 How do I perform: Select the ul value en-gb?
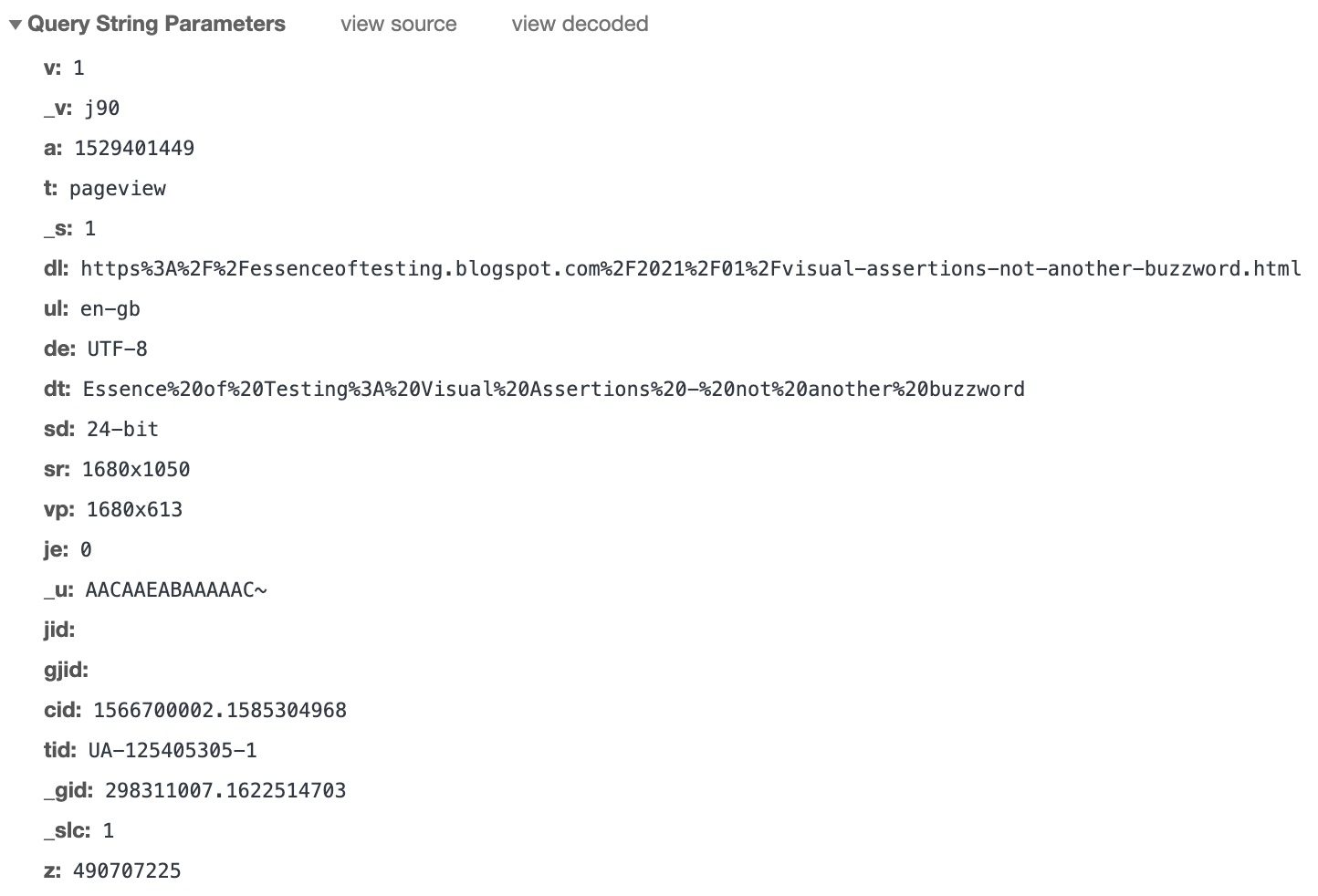coord(110,308)
